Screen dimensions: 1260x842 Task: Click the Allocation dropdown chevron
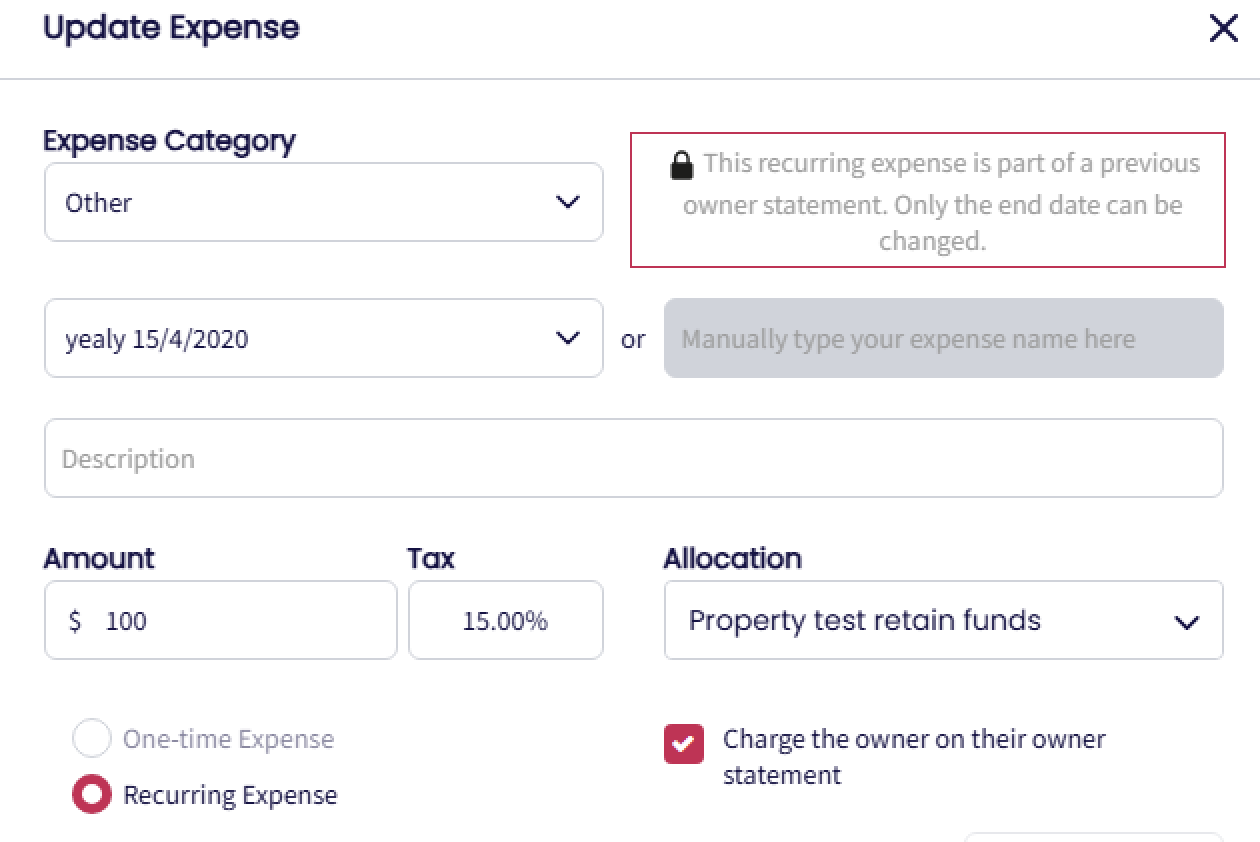(x=1186, y=622)
